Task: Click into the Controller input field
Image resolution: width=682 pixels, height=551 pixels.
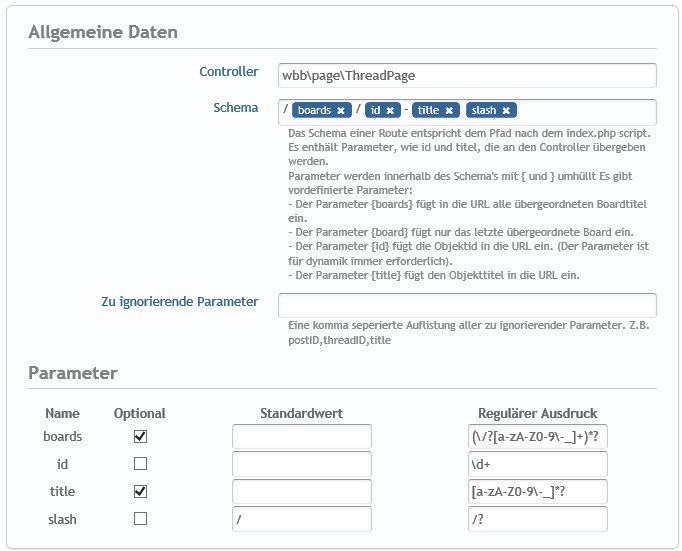Action: click(467, 76)
